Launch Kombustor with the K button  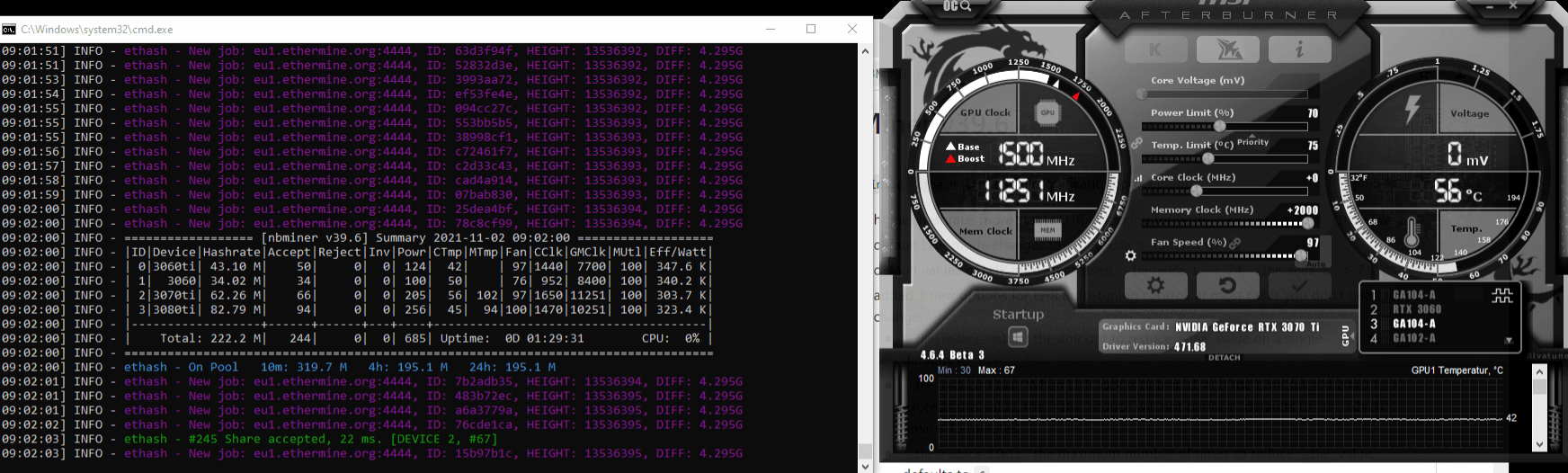point(1155,49)
